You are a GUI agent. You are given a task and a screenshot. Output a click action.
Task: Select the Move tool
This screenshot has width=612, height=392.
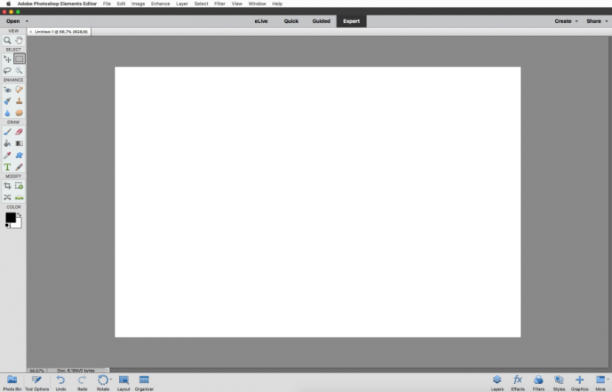7,59
